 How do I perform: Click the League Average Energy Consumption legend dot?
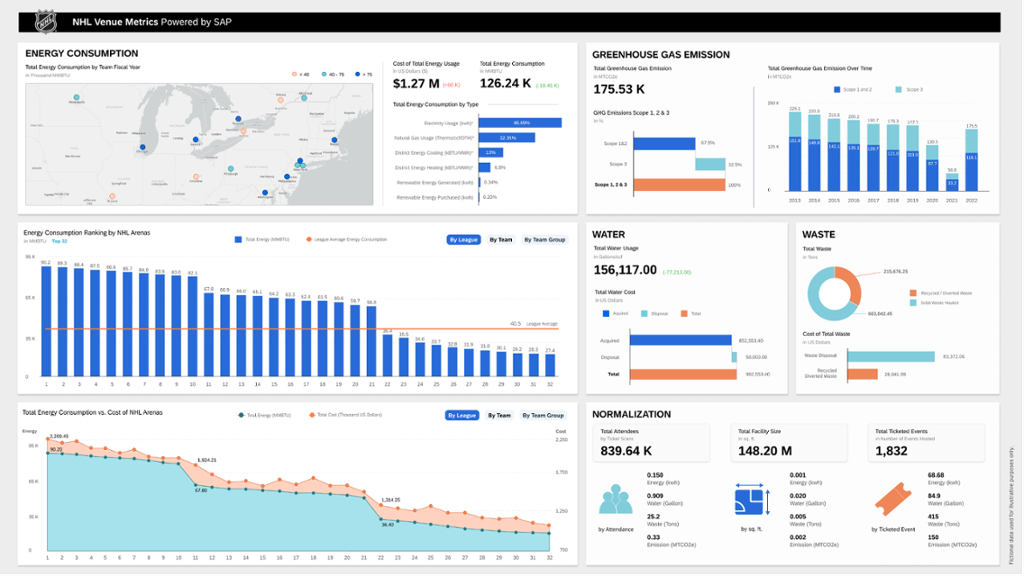309,240
